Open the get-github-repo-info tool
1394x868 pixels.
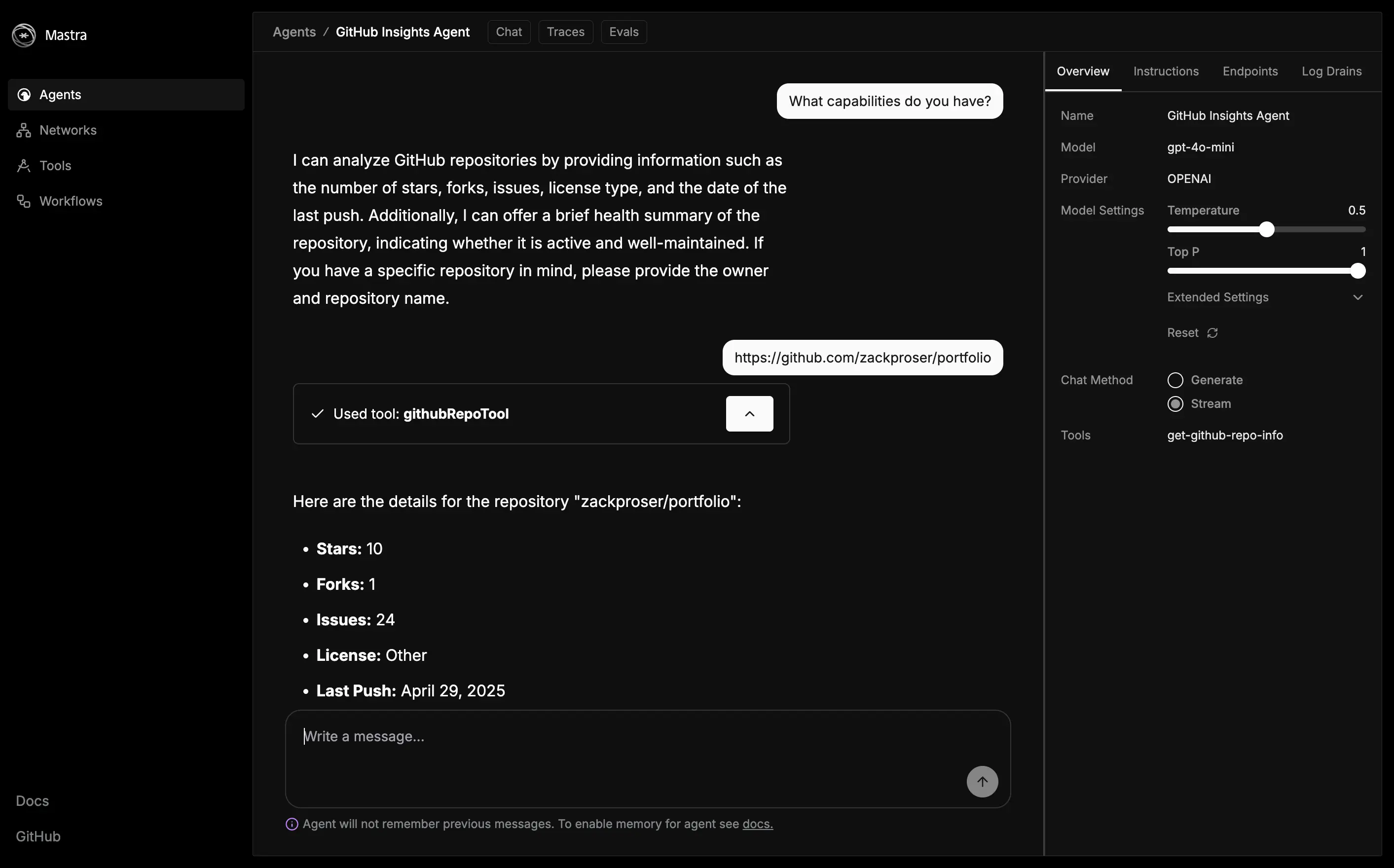click(1225, 435)
